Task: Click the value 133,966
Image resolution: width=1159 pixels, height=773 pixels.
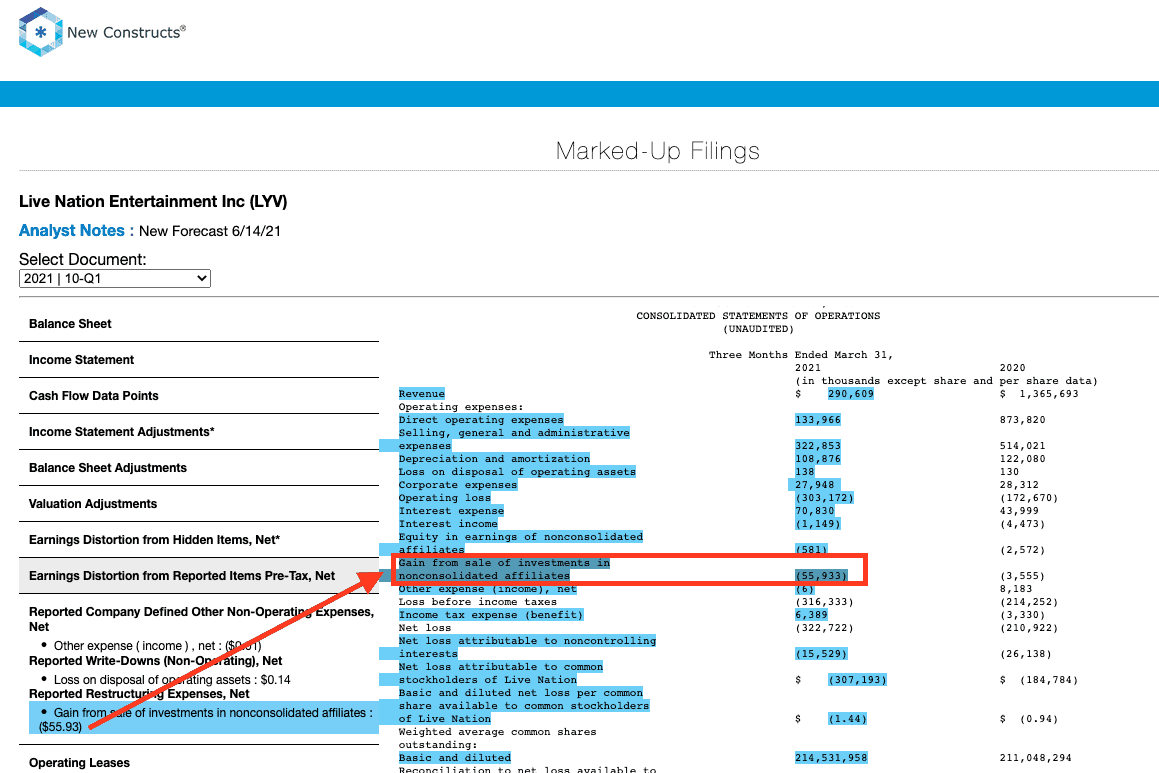Action: (818, 420)
